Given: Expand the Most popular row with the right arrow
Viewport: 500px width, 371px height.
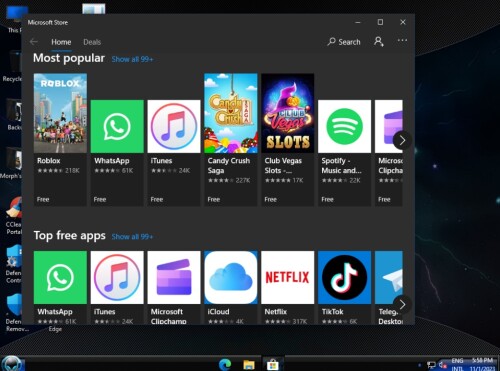Looking at the screenshot, I should click(x=402, y=140).
